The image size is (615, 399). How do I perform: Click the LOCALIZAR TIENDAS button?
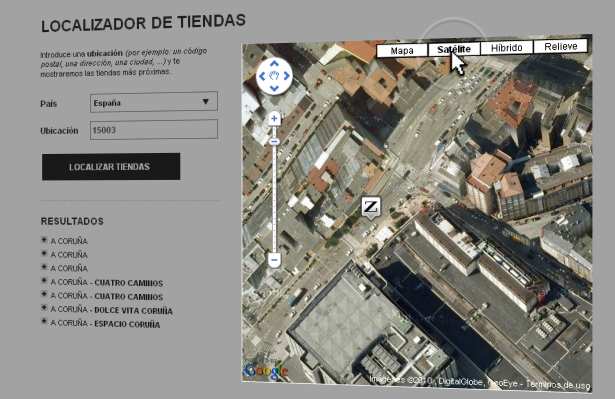(x=111, y=167)
